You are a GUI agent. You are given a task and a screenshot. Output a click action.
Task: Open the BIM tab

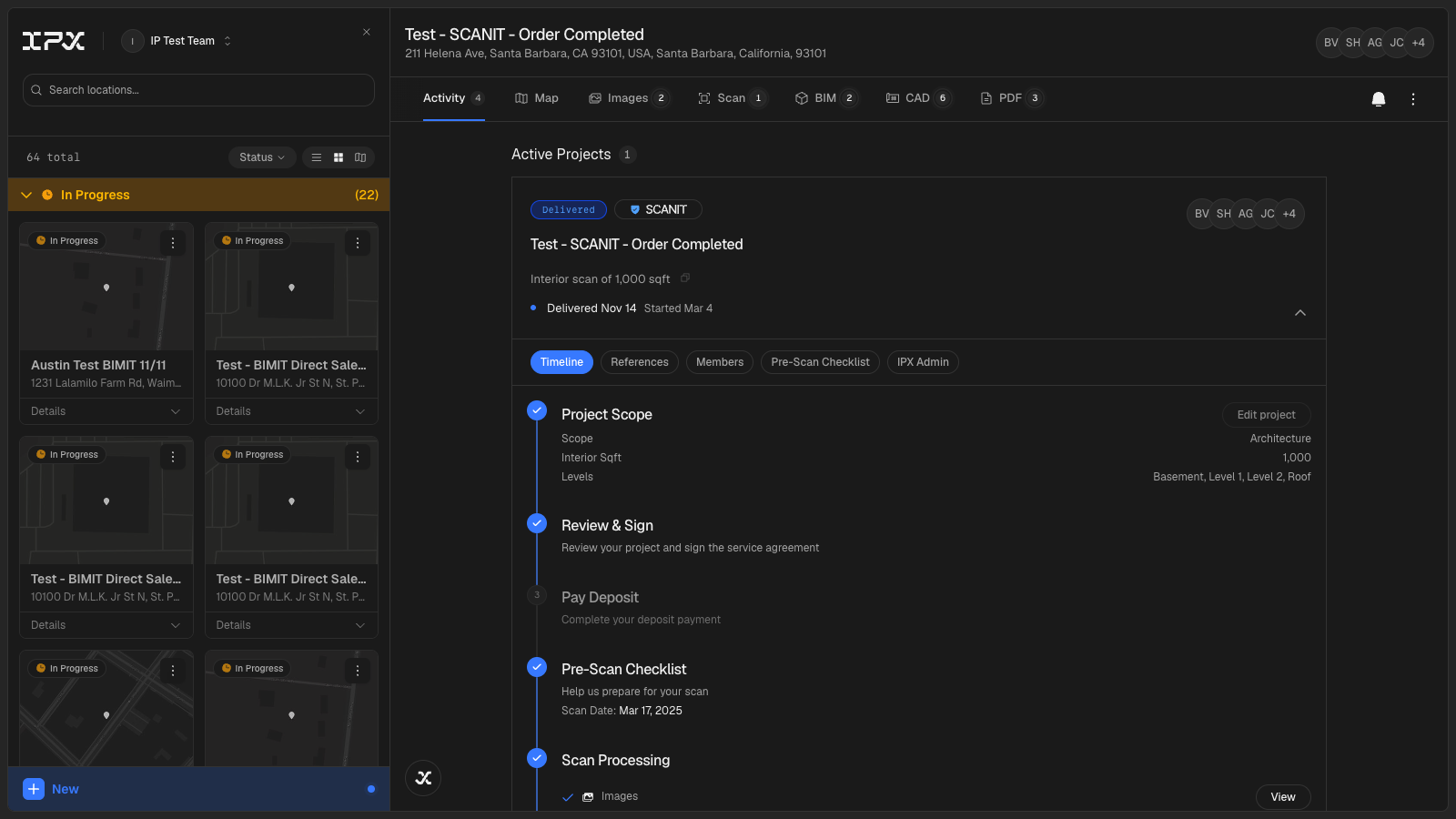click(826, 98)
